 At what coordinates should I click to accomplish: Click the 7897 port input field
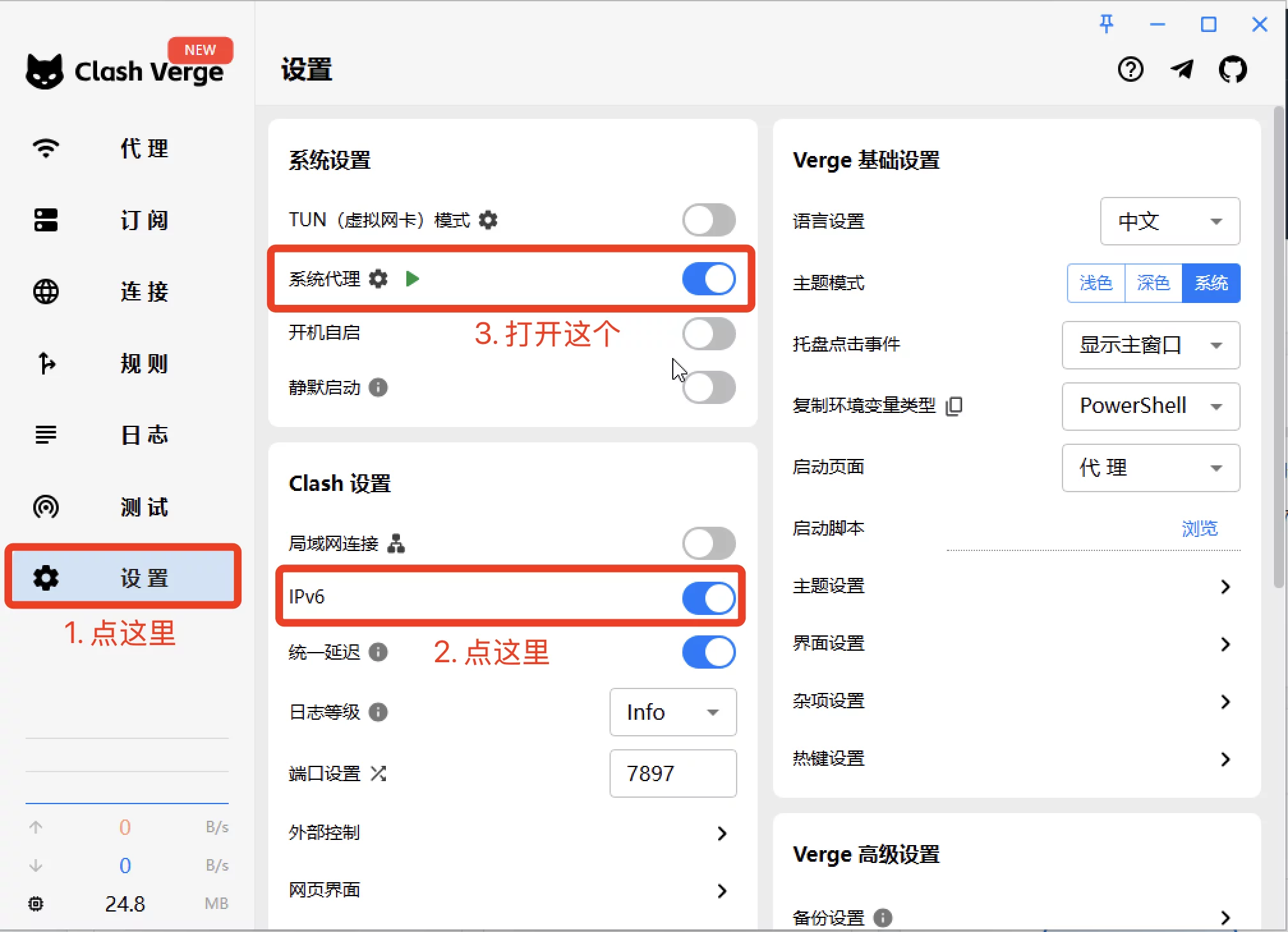coord(672,773)
